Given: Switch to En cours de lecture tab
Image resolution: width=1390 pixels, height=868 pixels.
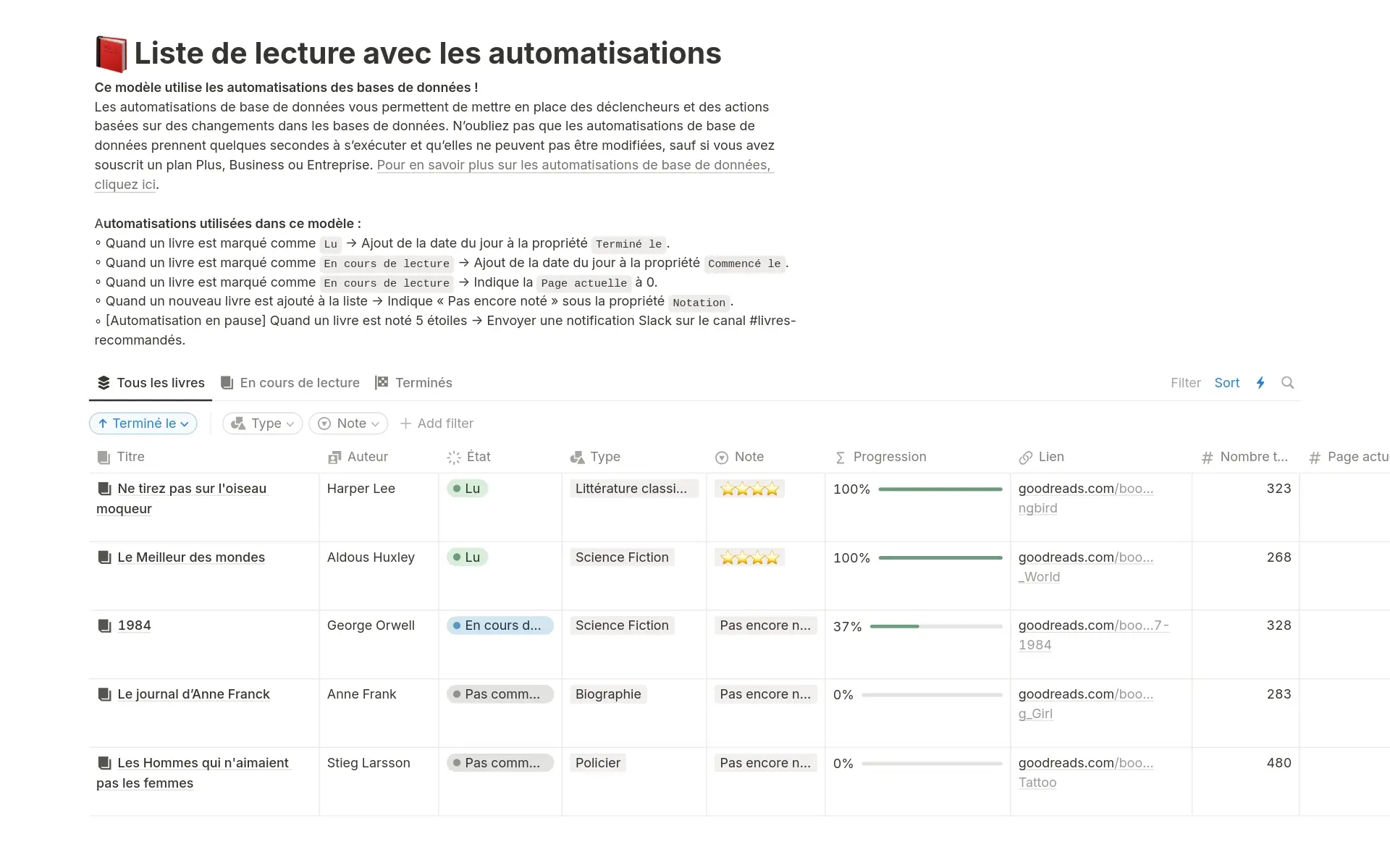Looking at the screenshot, I should (290, 383).
